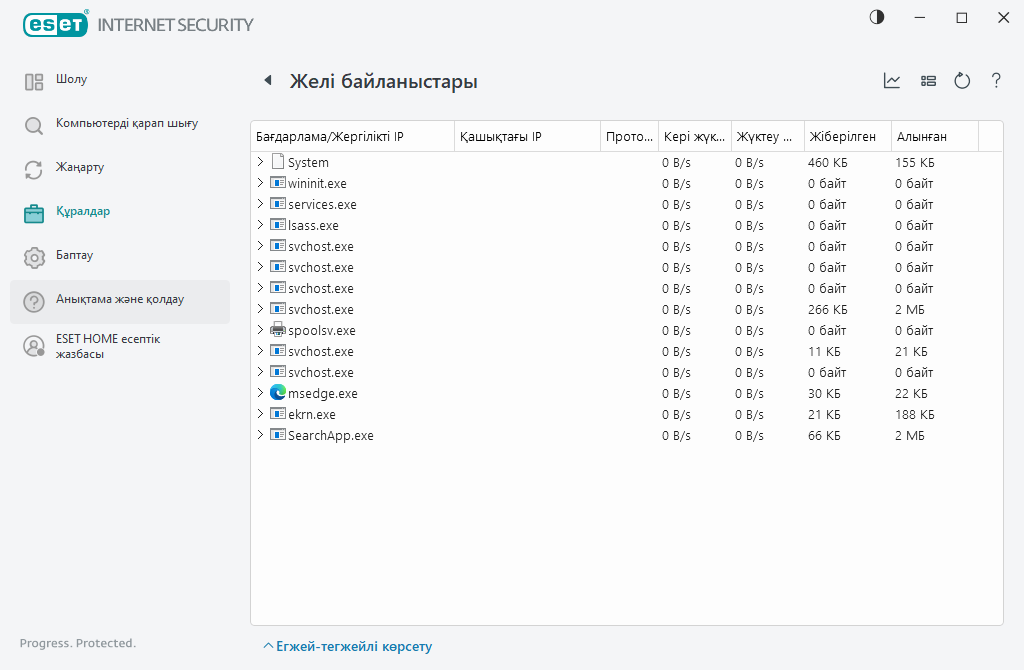Expand the System process row
This screenshot has width=1024, height=670.
click(260, 162)
